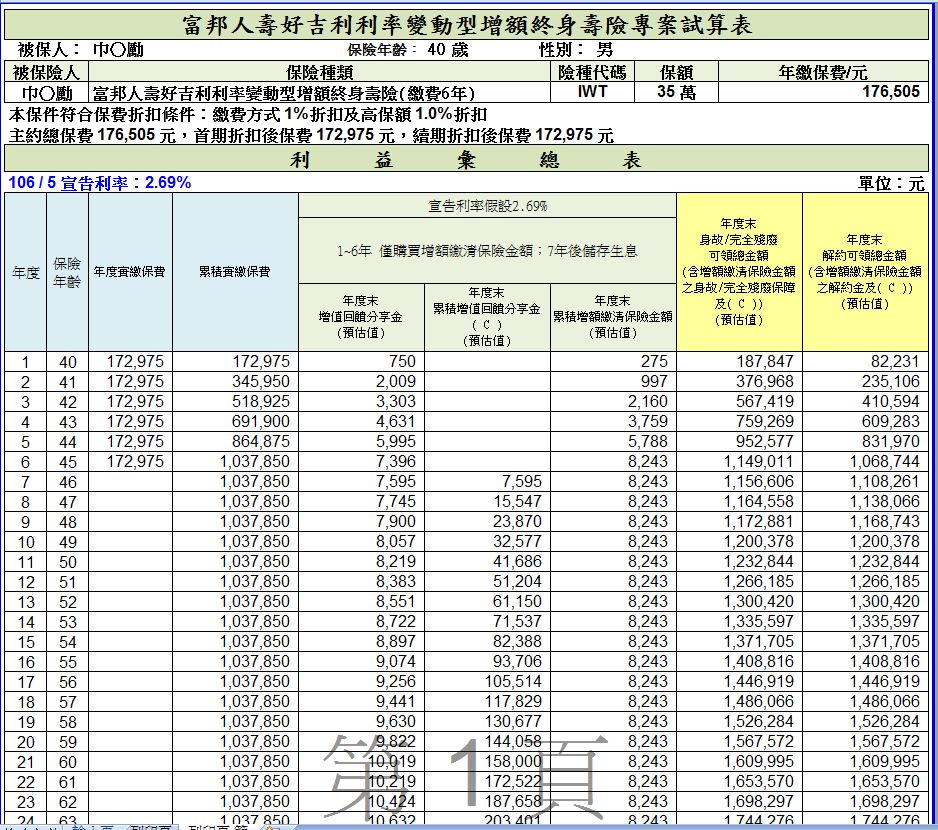Select the cell containing 1,164,558
Image resolution: width=938 pixels, height=830 pixels.
point(739,501)
